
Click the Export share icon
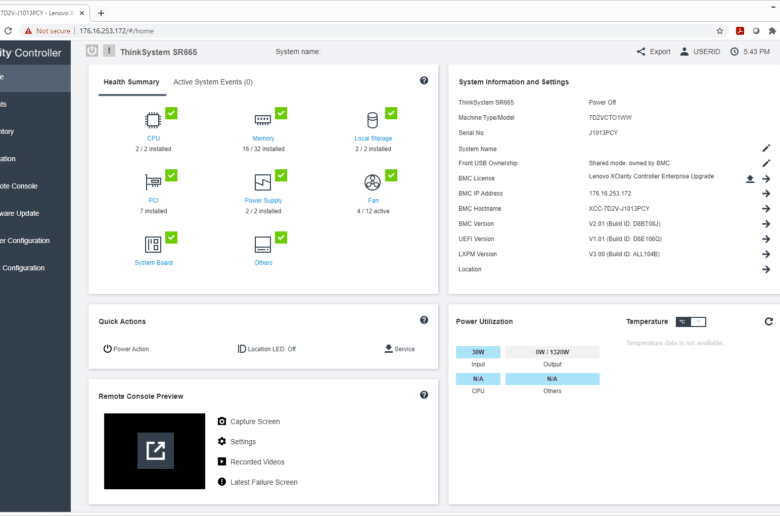(641, 51)
